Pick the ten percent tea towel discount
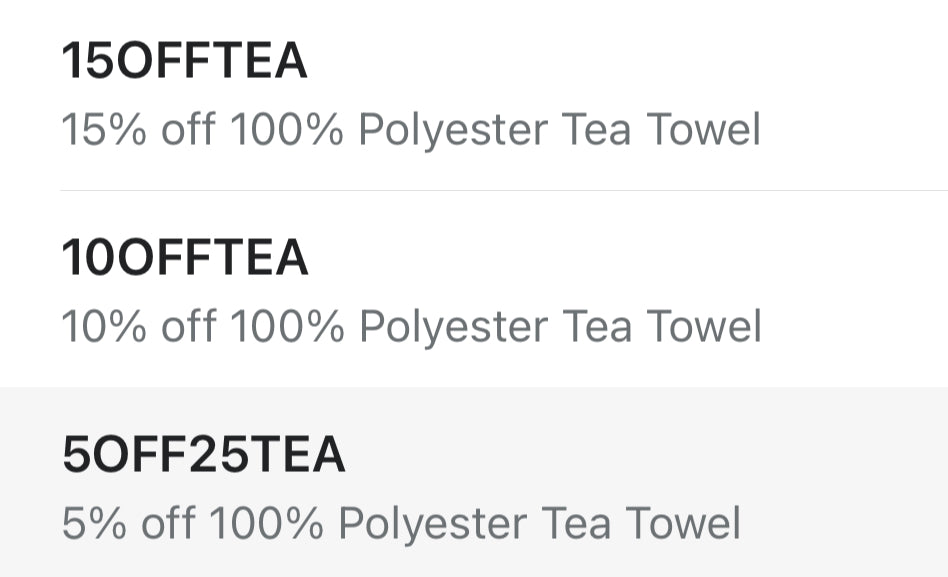The image size is (948, 577). pos(474,290)
